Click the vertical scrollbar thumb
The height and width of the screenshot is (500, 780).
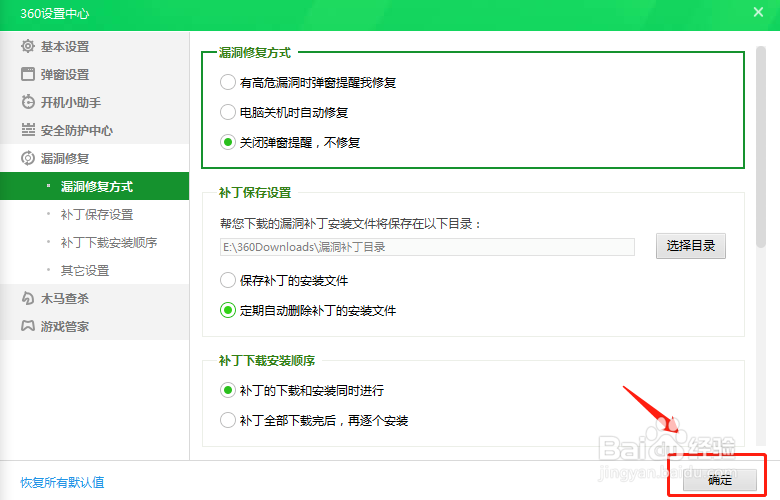[761, 147]
